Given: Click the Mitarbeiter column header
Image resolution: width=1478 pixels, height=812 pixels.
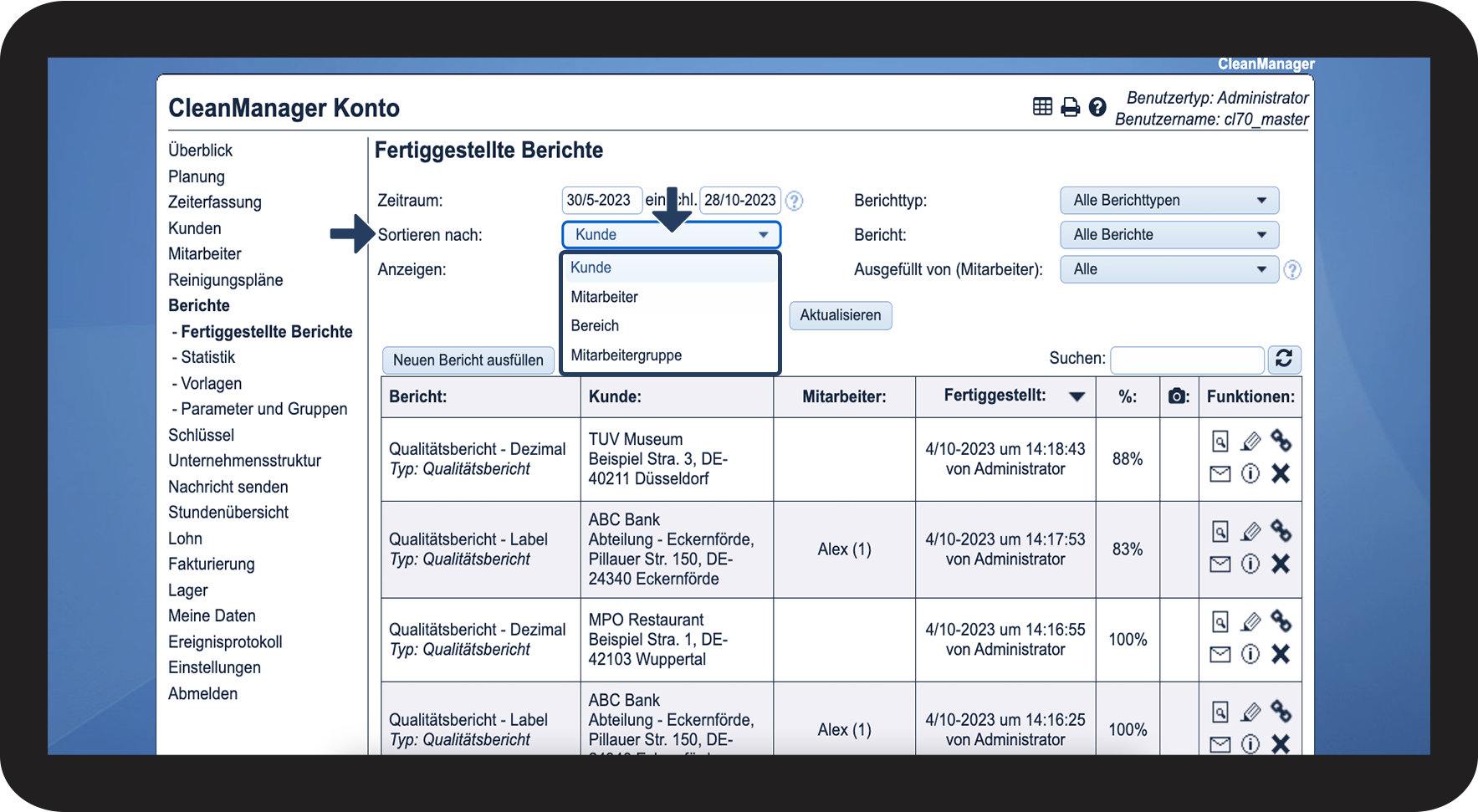Looking at the screenshot, I should 844,397.
